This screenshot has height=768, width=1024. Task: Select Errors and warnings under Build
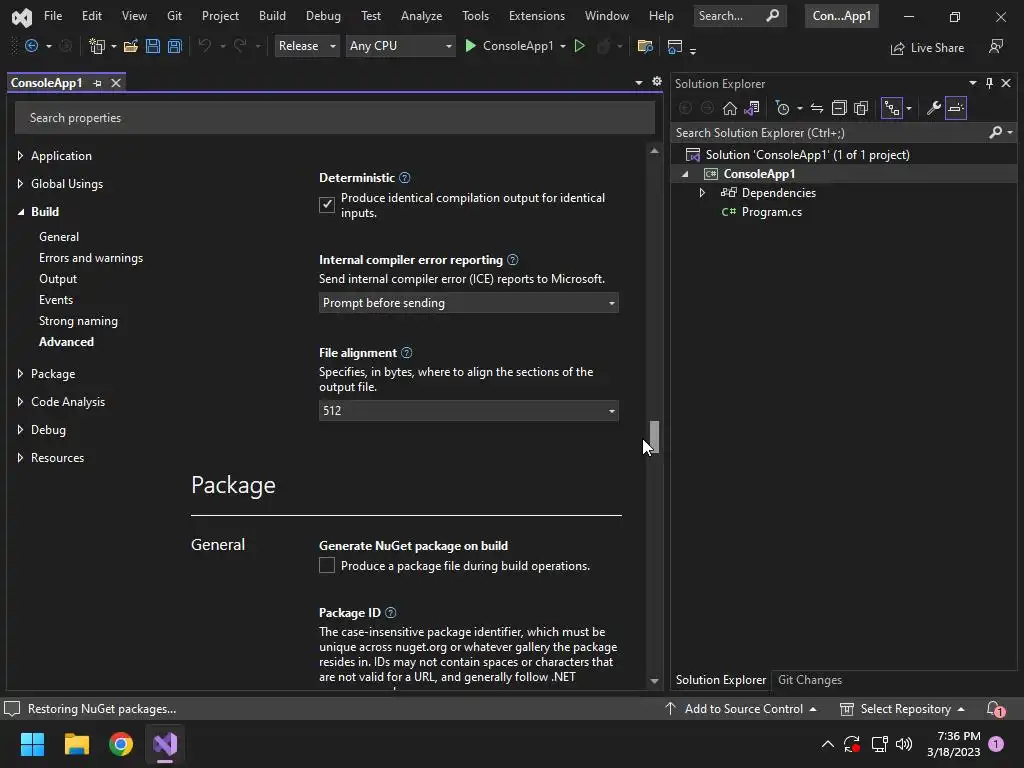coord(91,258)
